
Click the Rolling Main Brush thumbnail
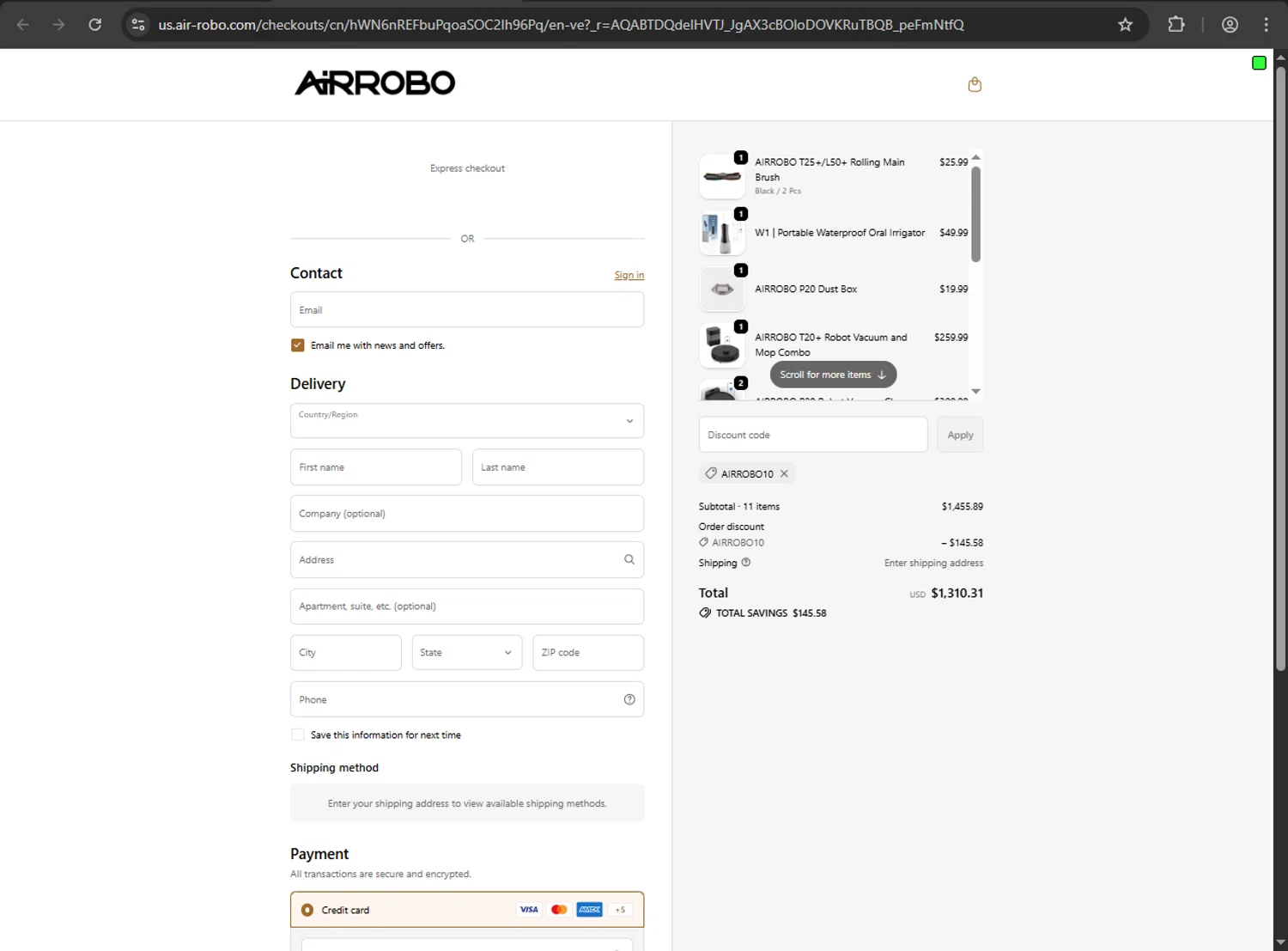[x=722, y=176]
